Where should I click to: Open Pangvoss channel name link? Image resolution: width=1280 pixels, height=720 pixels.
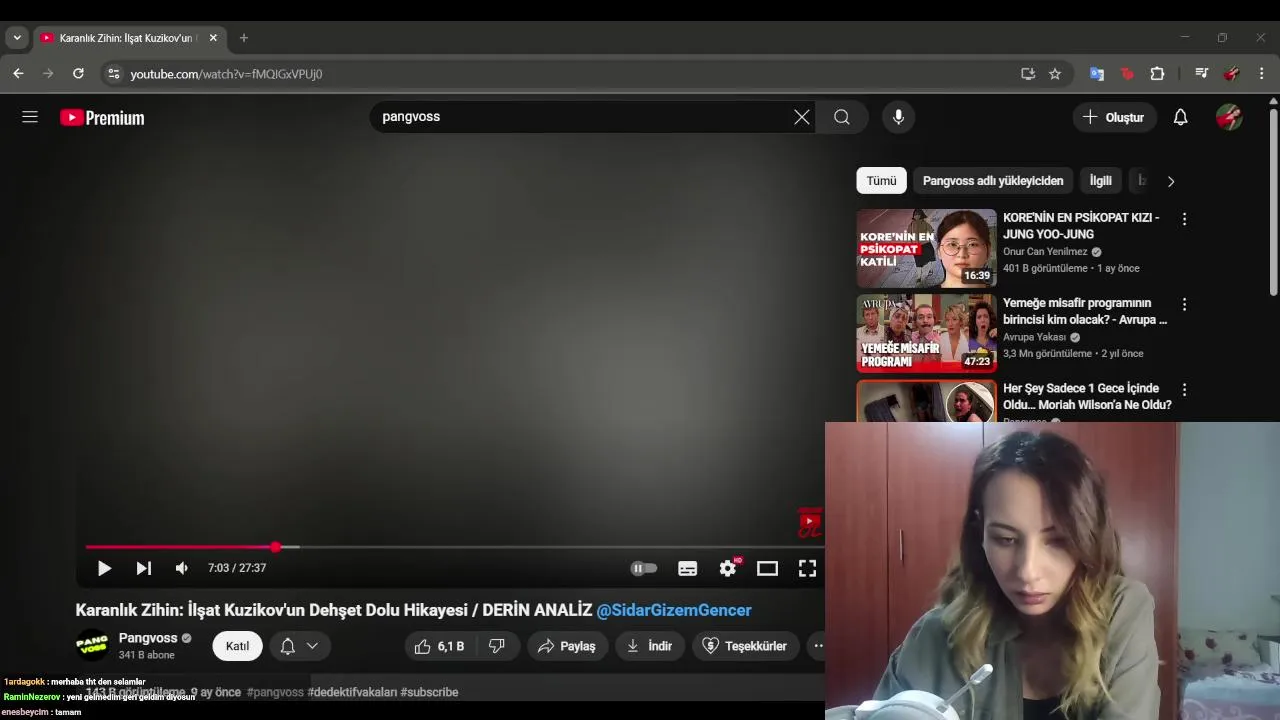pos(148,638)
